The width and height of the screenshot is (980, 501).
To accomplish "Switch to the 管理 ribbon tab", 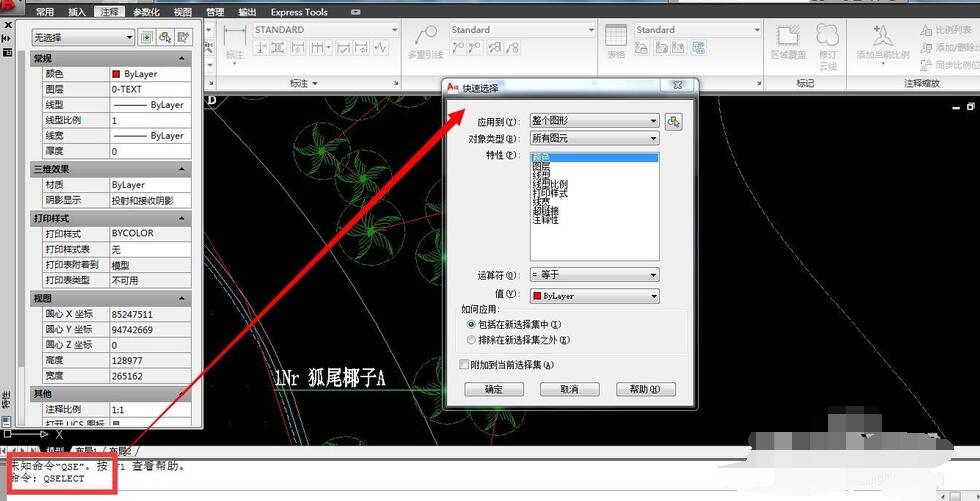I will click(x=215, y=12).
